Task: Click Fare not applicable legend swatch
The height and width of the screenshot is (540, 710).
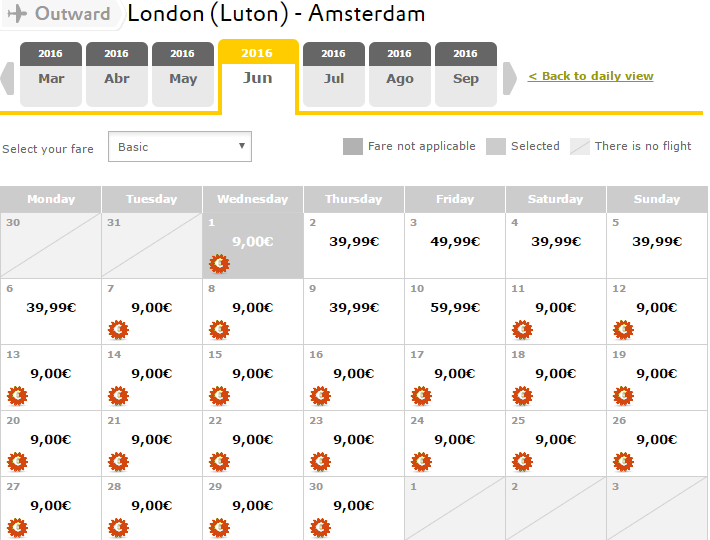Action: click(353, 147)
